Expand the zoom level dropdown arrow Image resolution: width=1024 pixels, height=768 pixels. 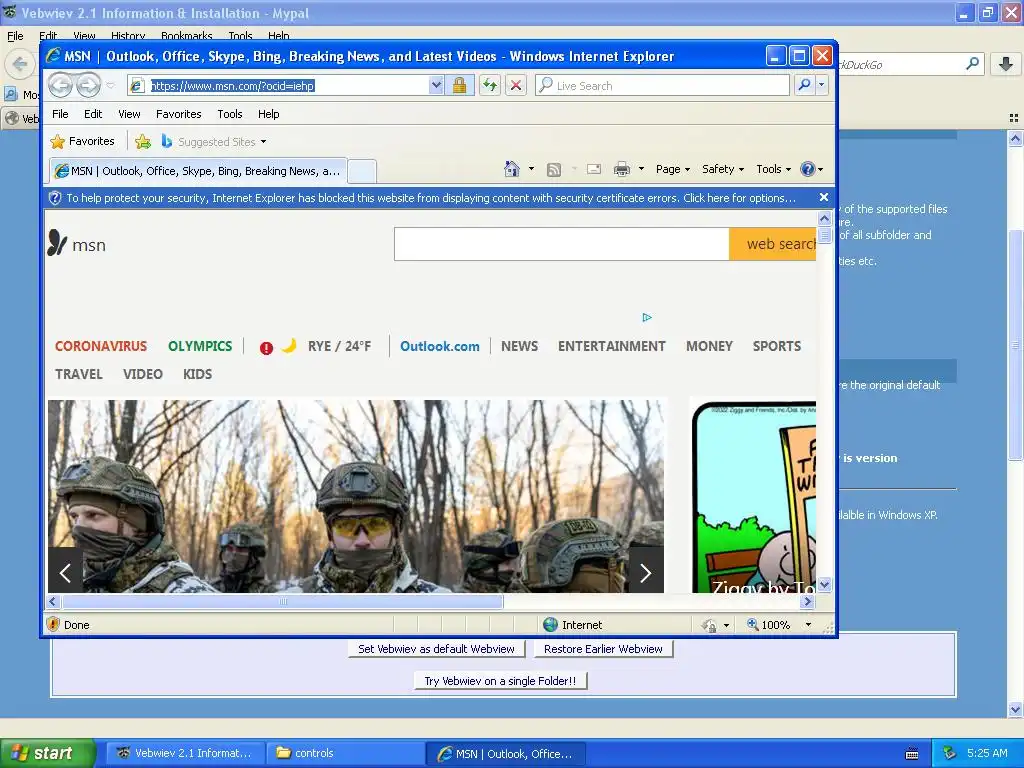pos(808,625)
